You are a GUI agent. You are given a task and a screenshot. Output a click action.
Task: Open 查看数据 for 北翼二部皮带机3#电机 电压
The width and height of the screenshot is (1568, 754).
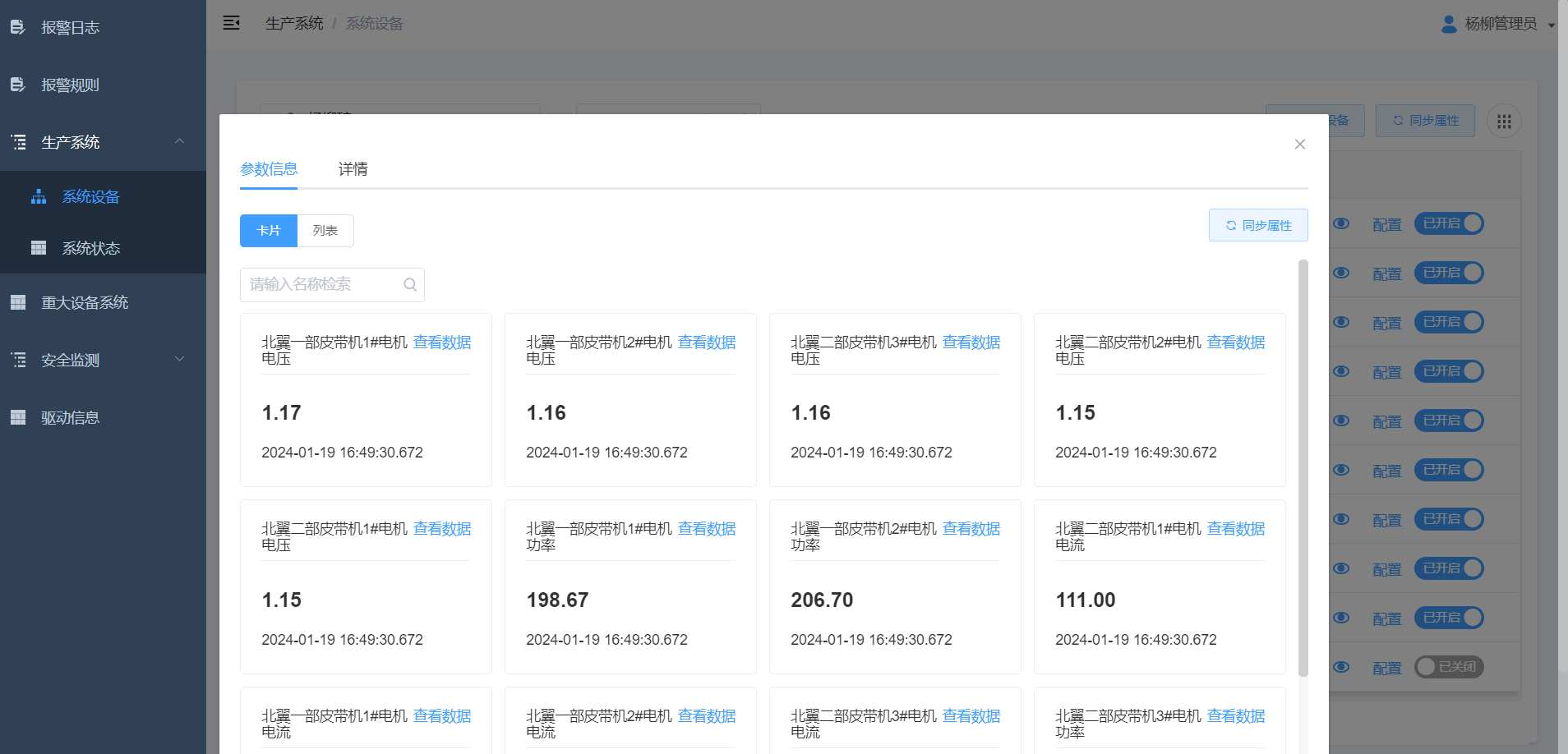coord(971,343)
